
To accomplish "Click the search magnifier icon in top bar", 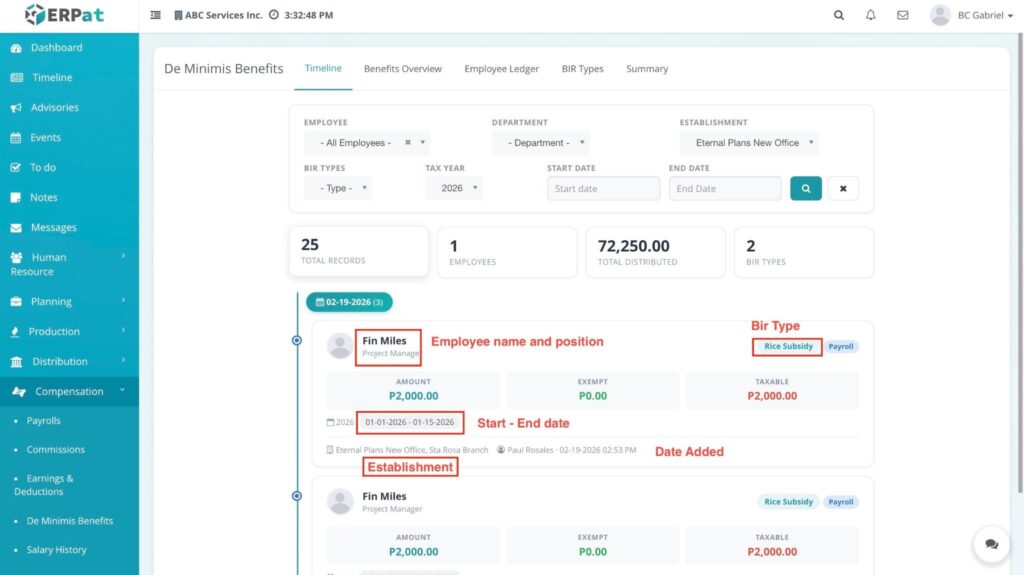I will tap(839, 15).
